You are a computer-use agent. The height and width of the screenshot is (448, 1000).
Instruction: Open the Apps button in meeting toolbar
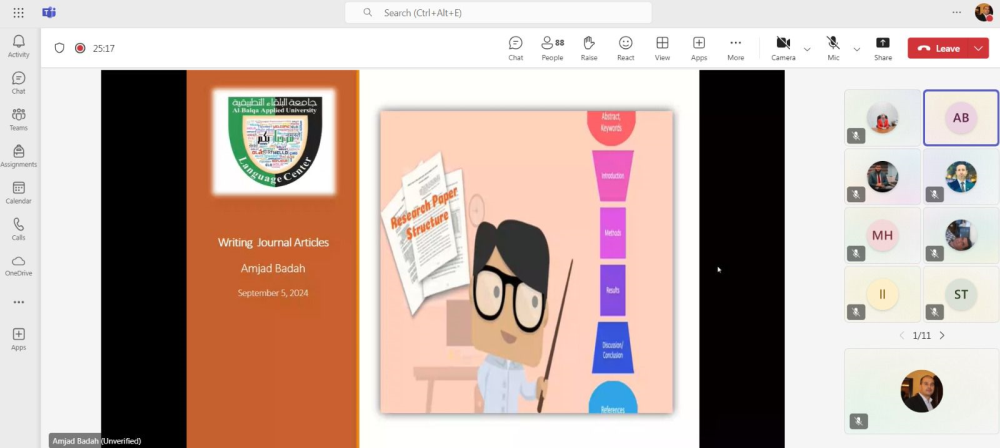(x=699, y=47)
